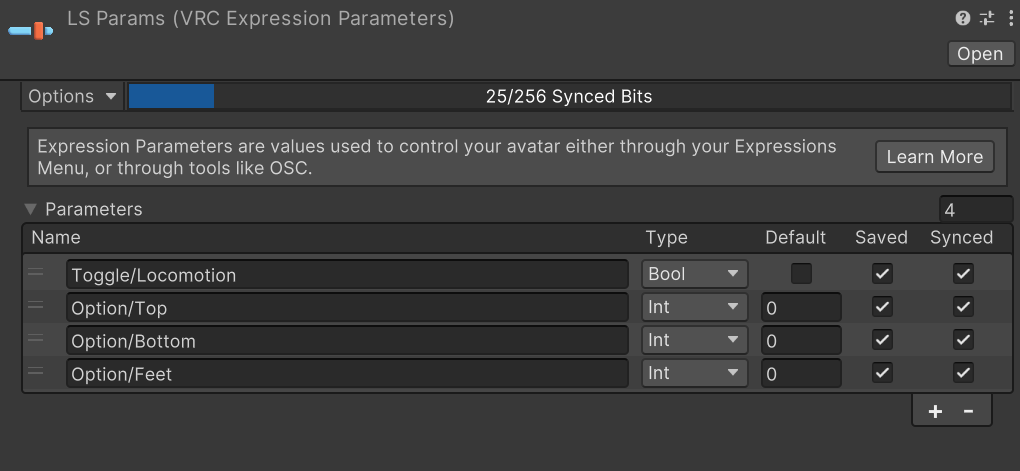The width and height of the screenshot is (1020, 471).
Task: Open the Type dropdown for Toggle/Locomotion
Action: (x=695, y=273)
